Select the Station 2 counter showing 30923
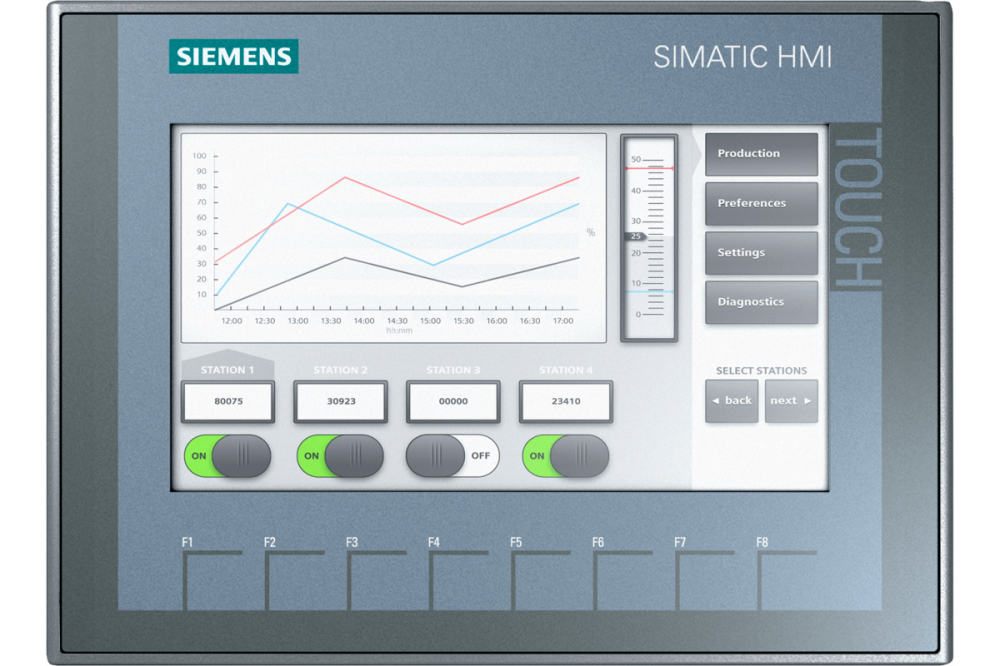The width and height of the screenshot is (1000, 666). tap(340, 401)
